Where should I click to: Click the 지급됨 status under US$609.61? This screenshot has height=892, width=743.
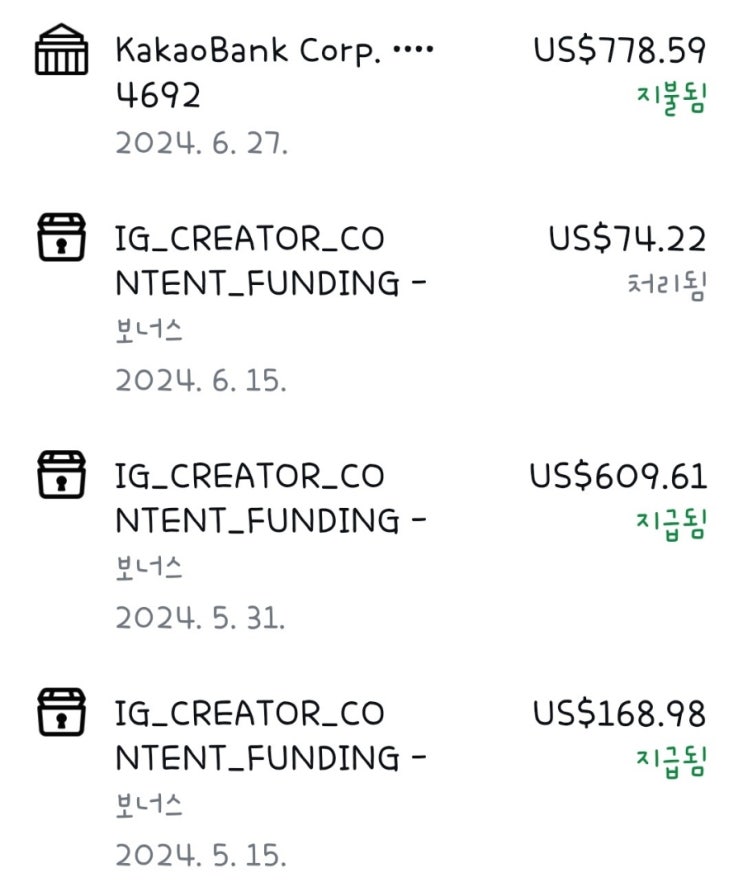(x=671, y=523)
